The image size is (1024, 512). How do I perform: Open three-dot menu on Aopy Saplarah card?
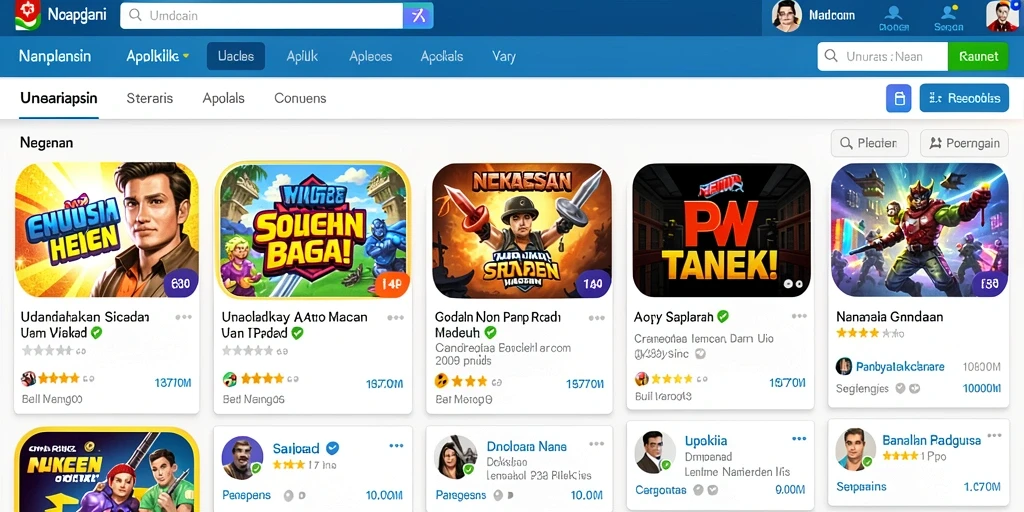pos(799,316)
